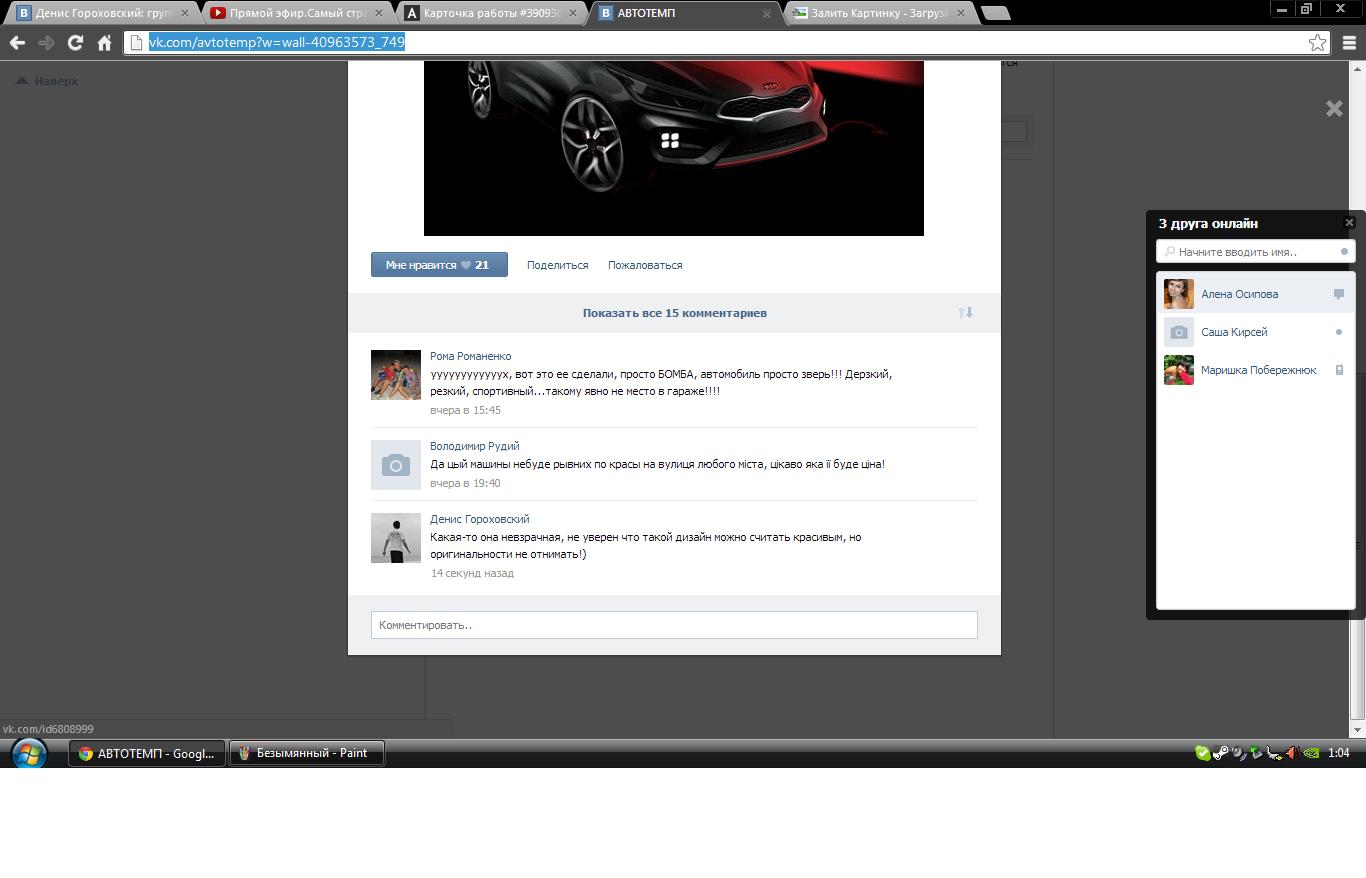Click the online dot next to Саша Кирсей
Viewport: 1366px width, 878px height.
[1339, 332]
